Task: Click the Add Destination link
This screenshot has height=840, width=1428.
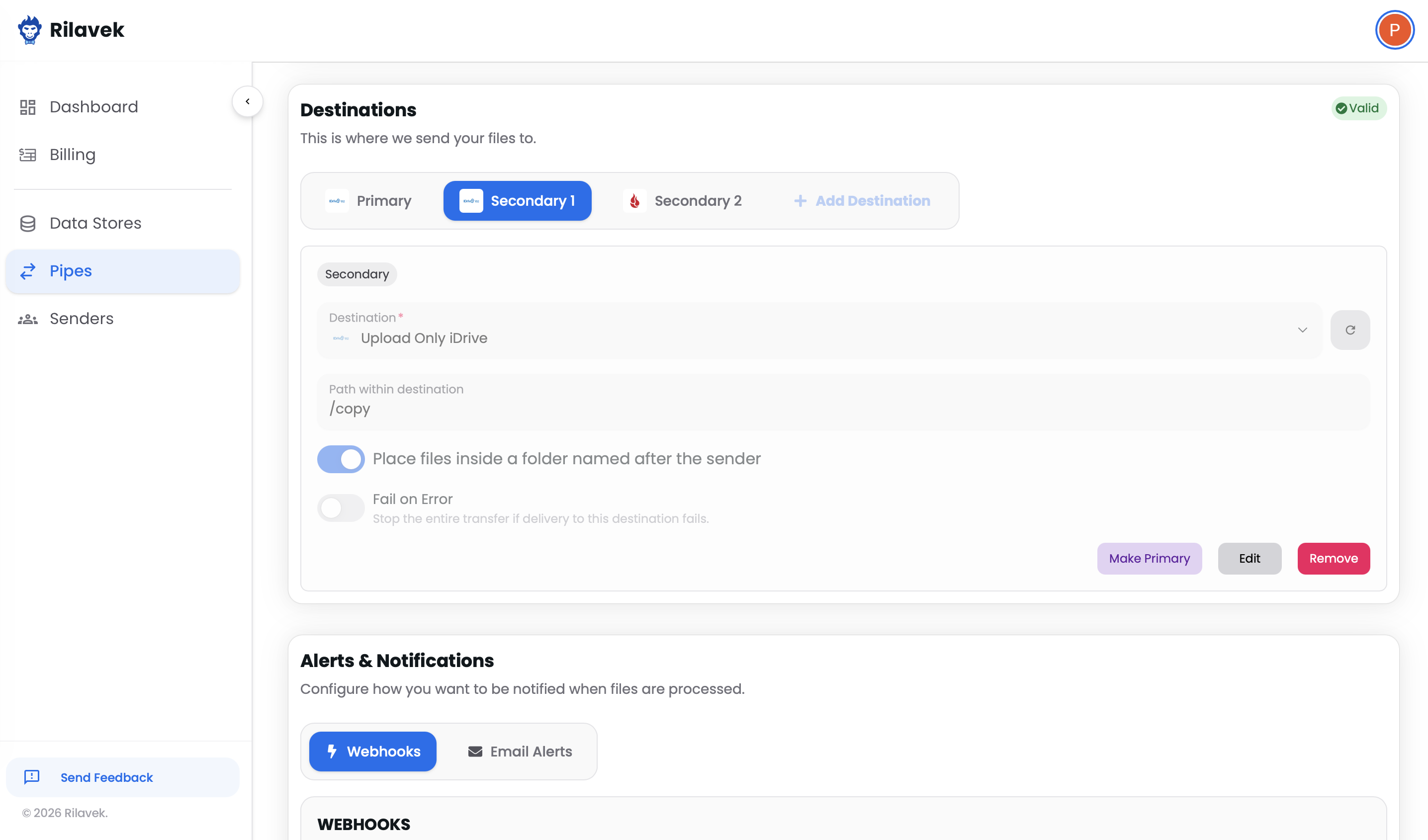Action: (862, 200)
